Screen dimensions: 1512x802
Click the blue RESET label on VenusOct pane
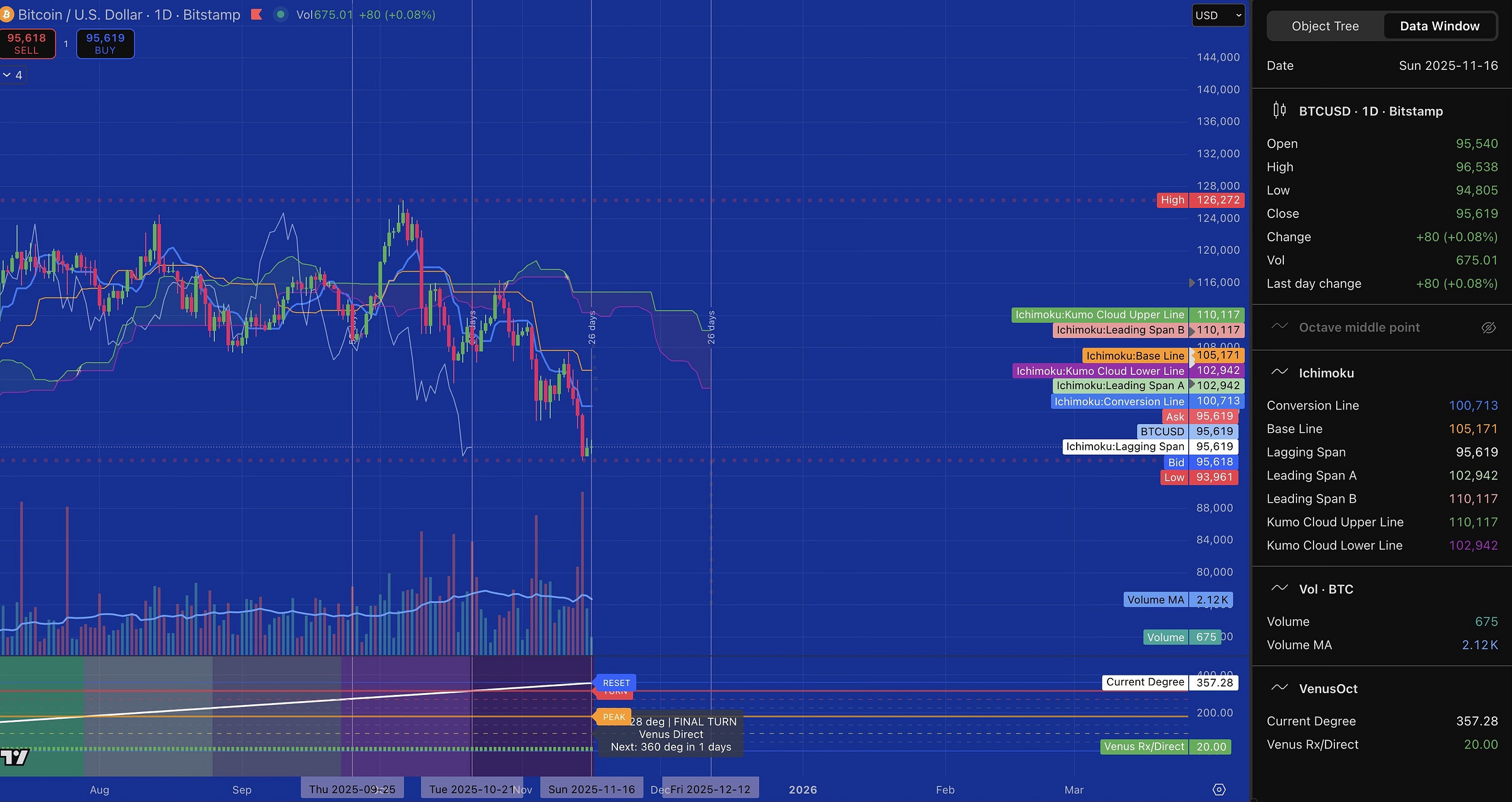pos(616,682)
